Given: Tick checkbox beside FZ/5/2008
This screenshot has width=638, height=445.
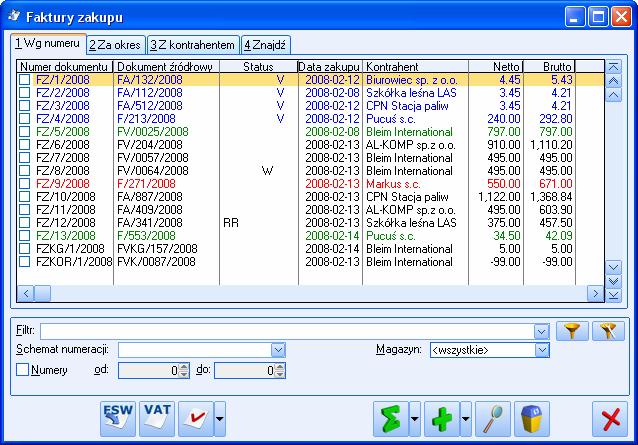Looking at the screenshot, I should (x=24, y=131).
